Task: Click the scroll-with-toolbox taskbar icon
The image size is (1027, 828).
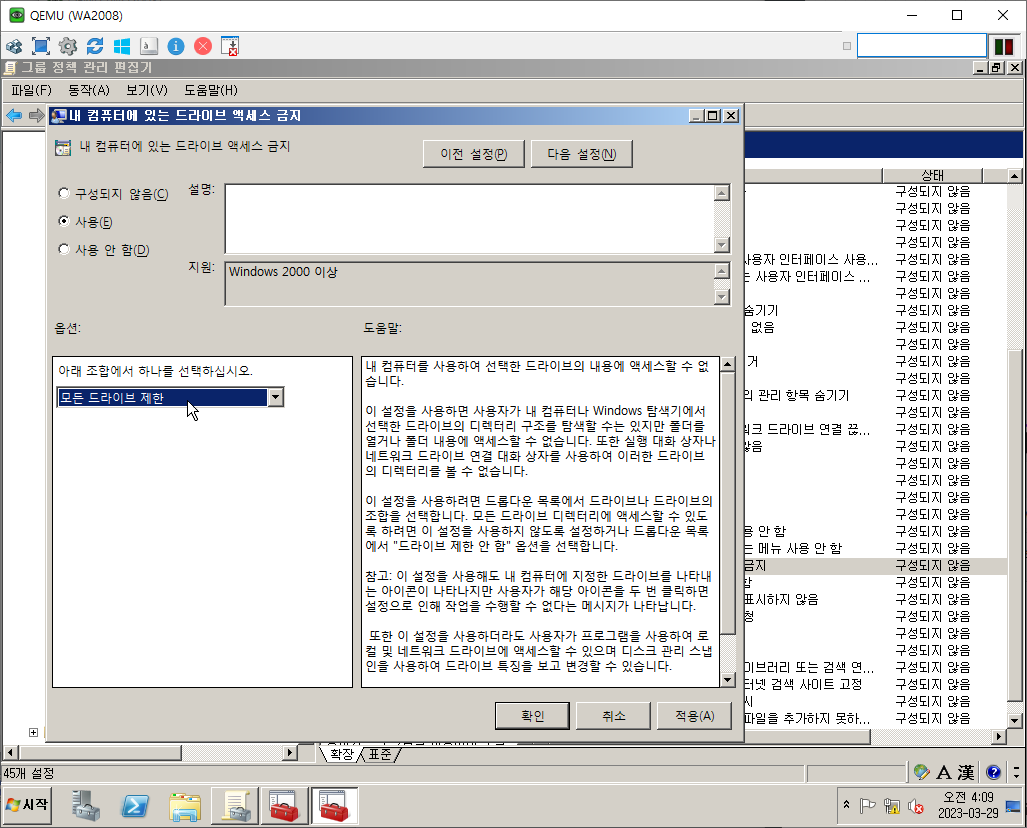Action: [x=235, y=805]
